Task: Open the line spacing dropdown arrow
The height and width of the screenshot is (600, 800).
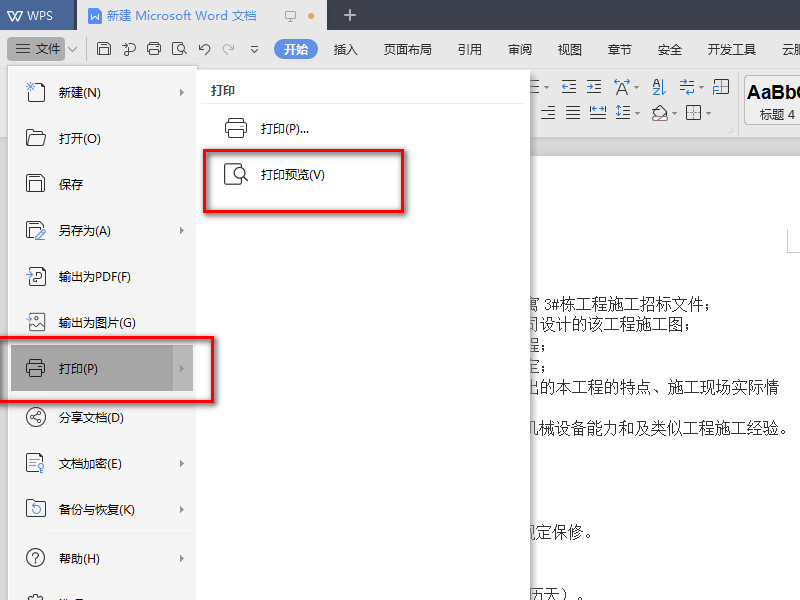Action: (x=637, y=113)
